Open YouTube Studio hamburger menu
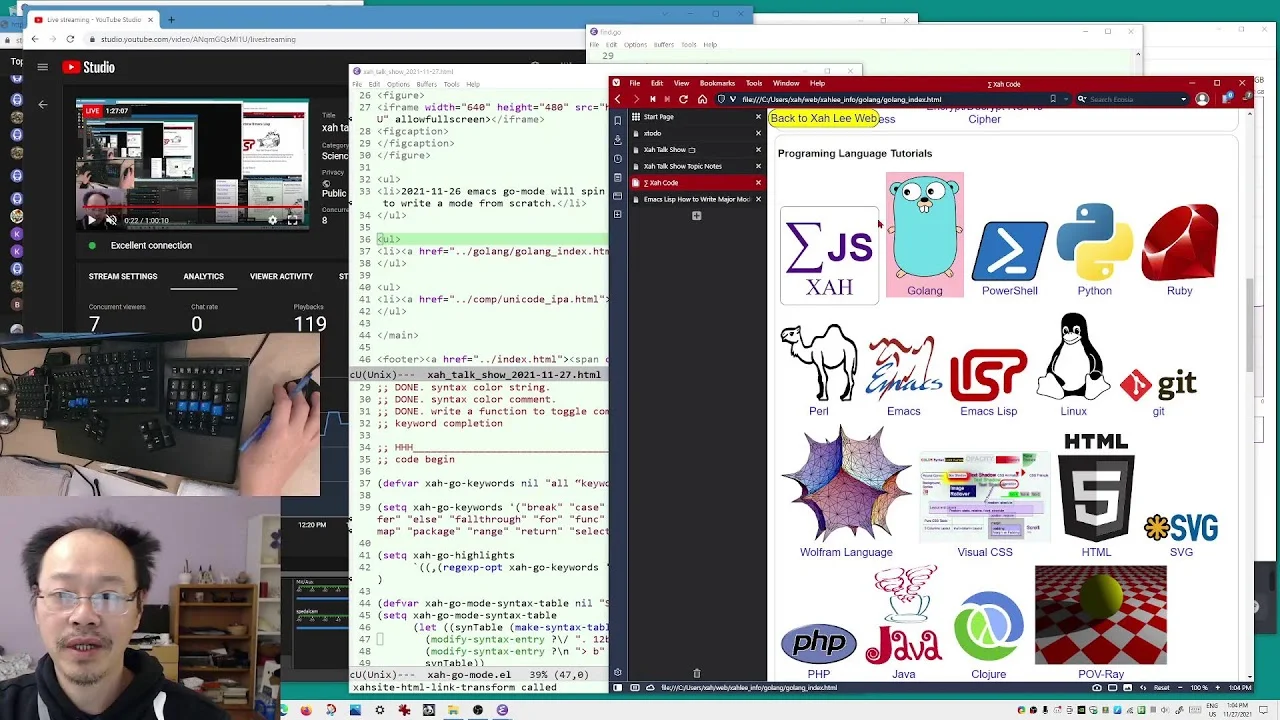Screen dimensions: 1280x720 (x=42, y=67)
